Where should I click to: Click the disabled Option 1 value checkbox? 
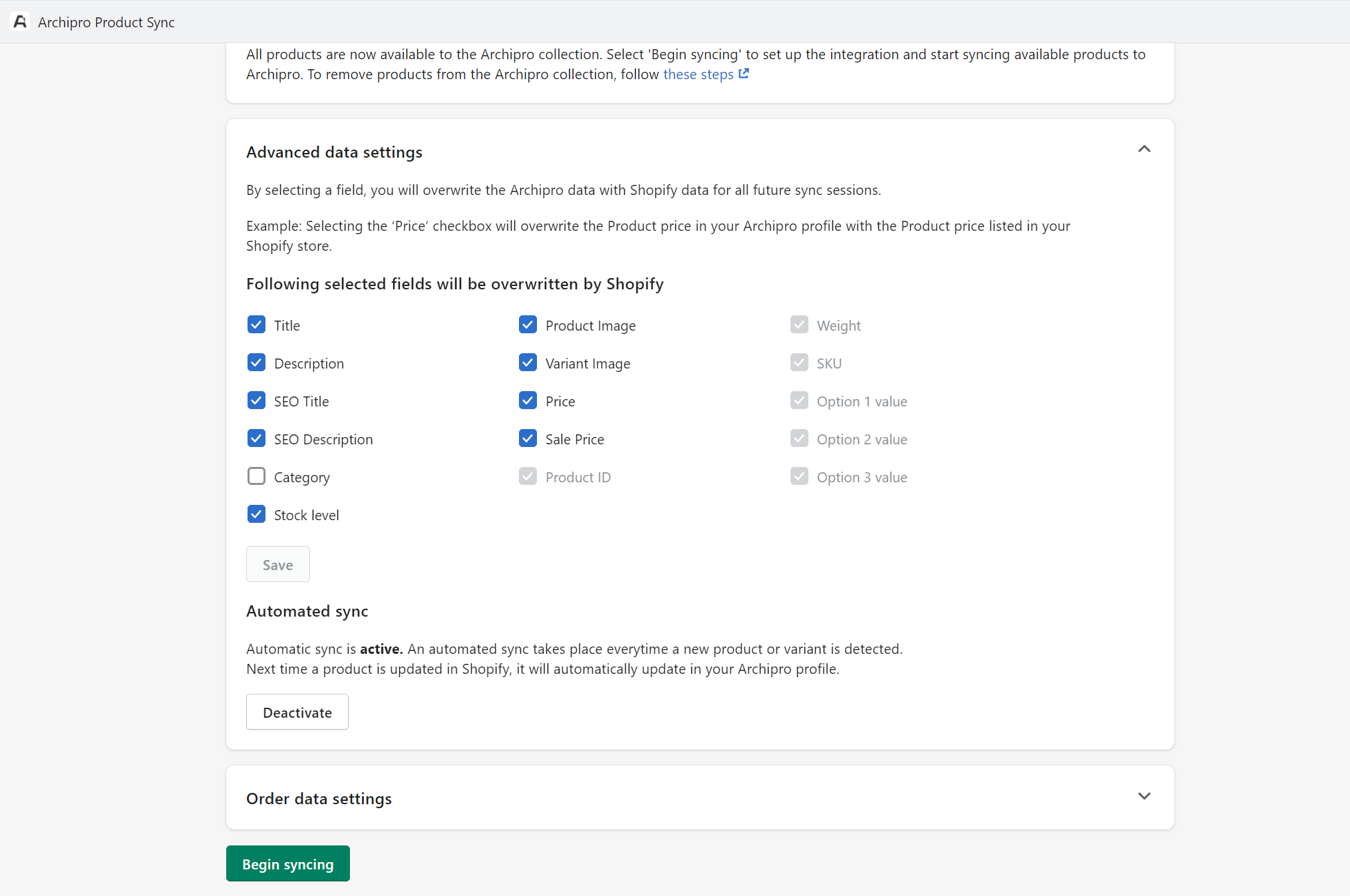click(x=799, y=400)
